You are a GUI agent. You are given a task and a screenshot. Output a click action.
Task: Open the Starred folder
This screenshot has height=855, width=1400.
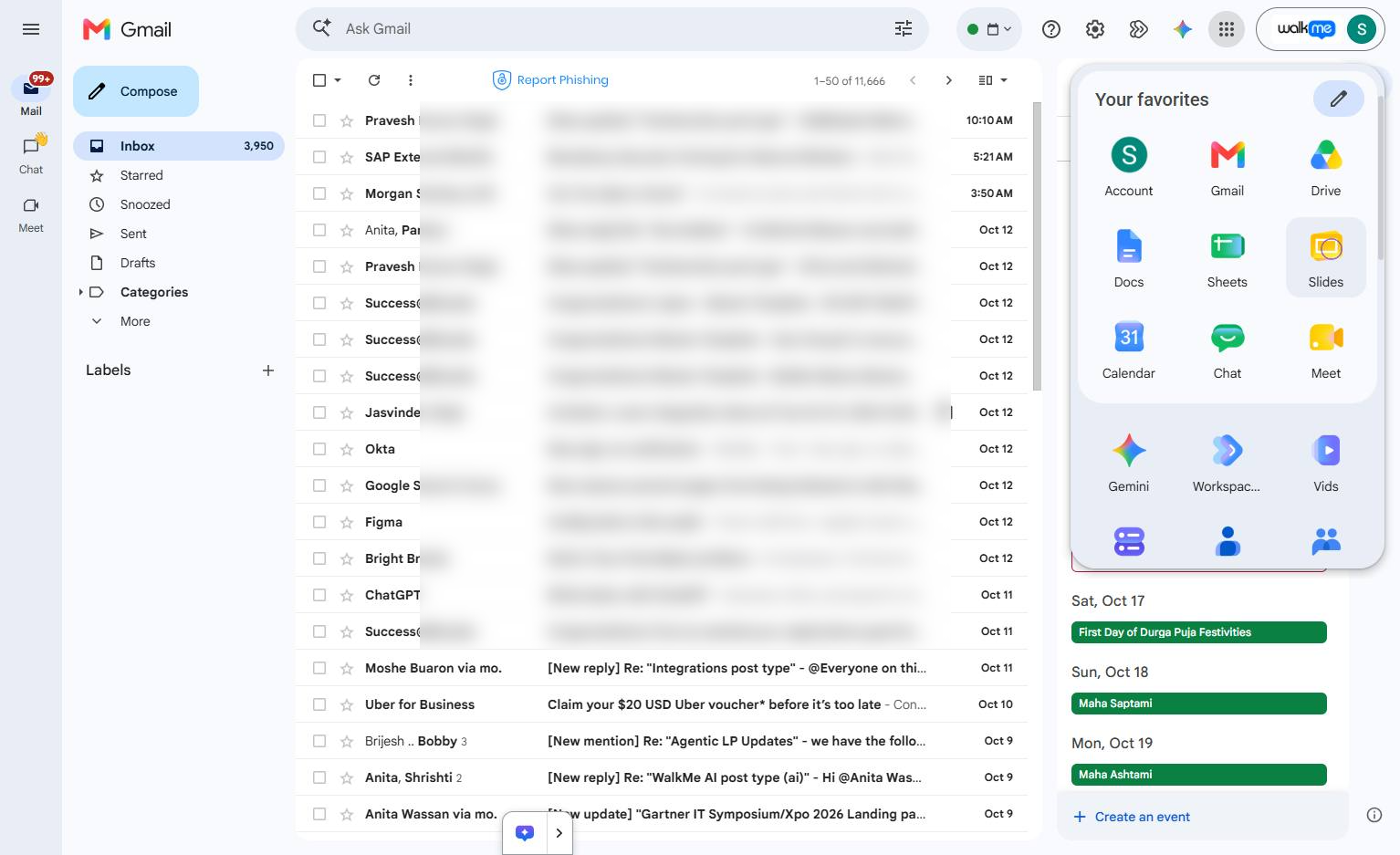[141, 175]
